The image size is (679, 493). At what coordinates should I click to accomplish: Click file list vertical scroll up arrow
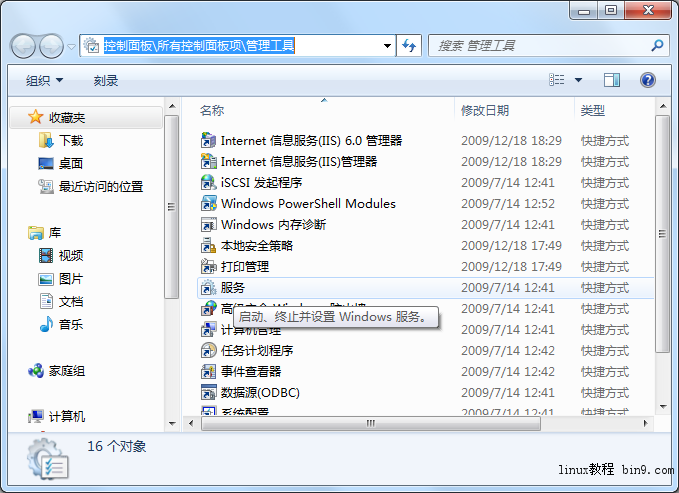(x=663, y=106)
